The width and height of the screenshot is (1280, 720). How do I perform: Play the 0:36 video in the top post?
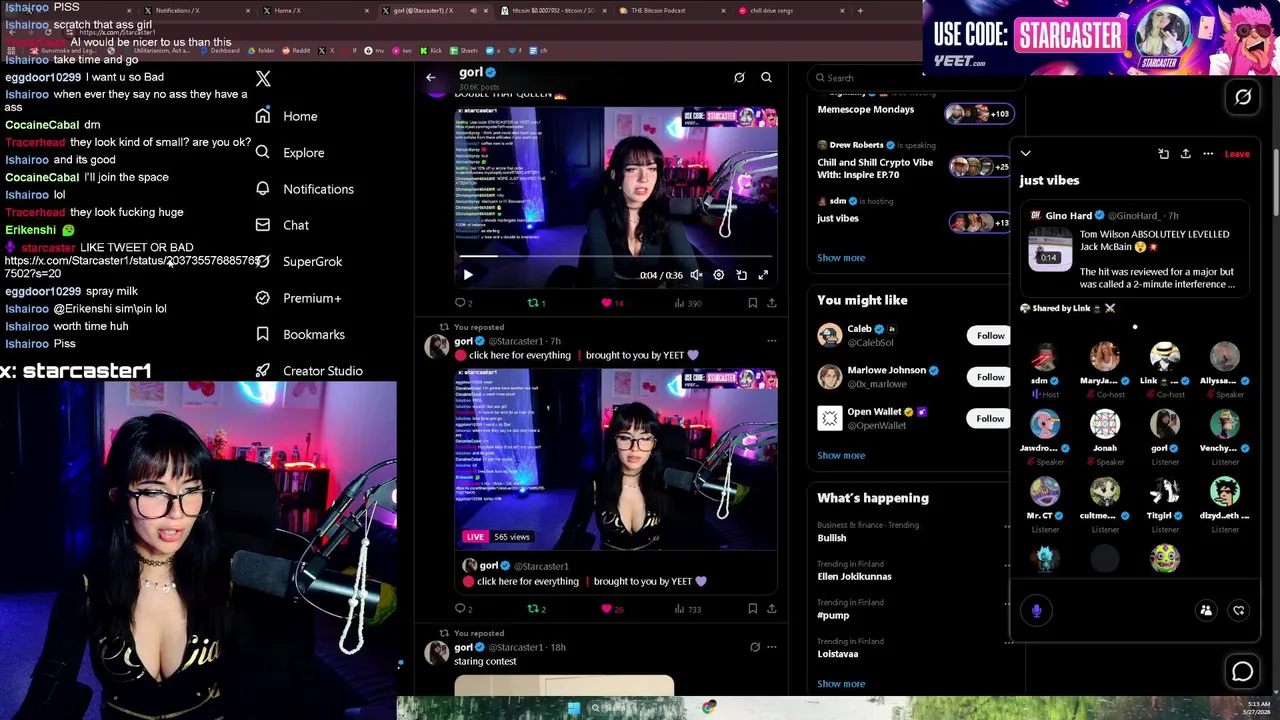468,274
